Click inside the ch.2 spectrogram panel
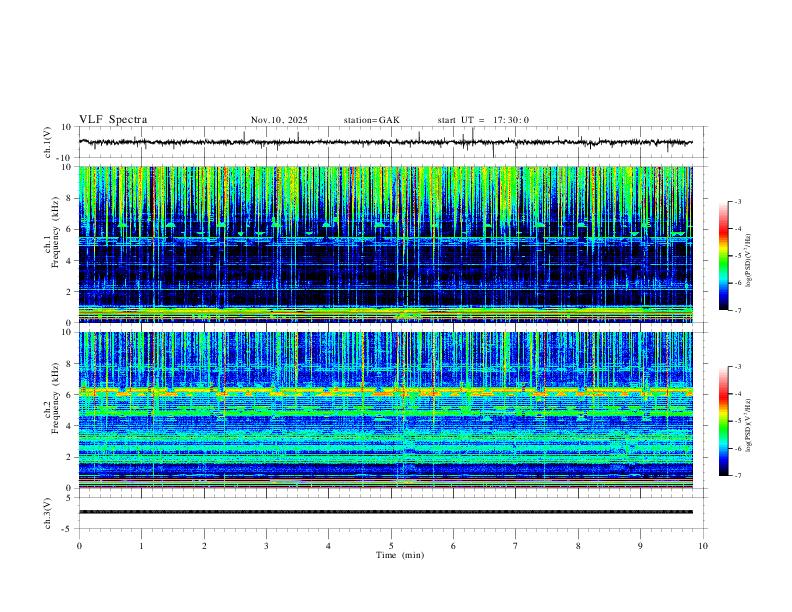Image resolution: width=792 pixels, height=612 pixels. 385,410
